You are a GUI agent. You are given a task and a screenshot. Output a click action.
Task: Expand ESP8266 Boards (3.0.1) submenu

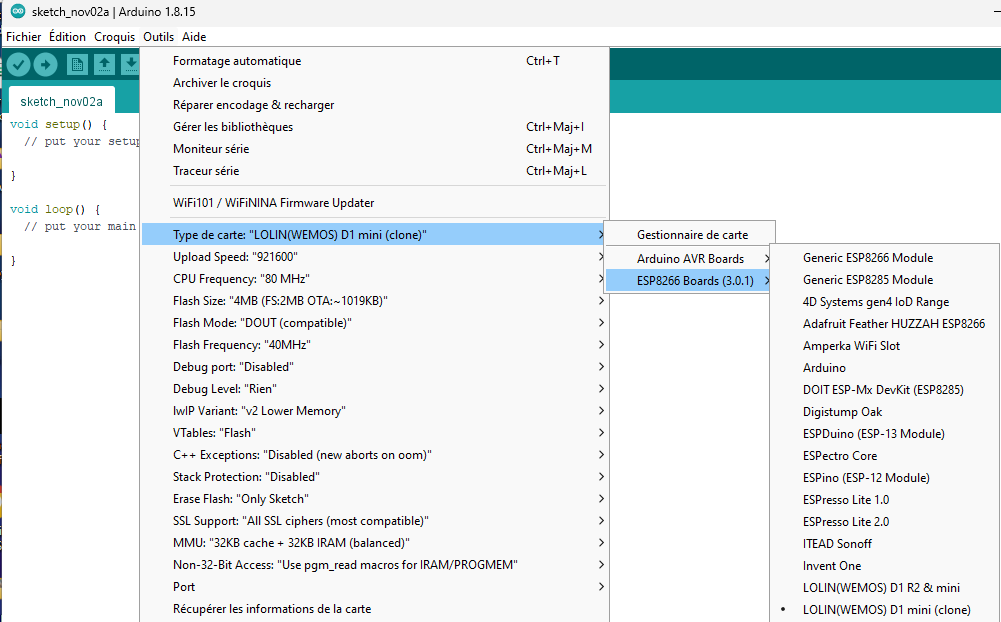pyautogui.click(x=689, y=281)
